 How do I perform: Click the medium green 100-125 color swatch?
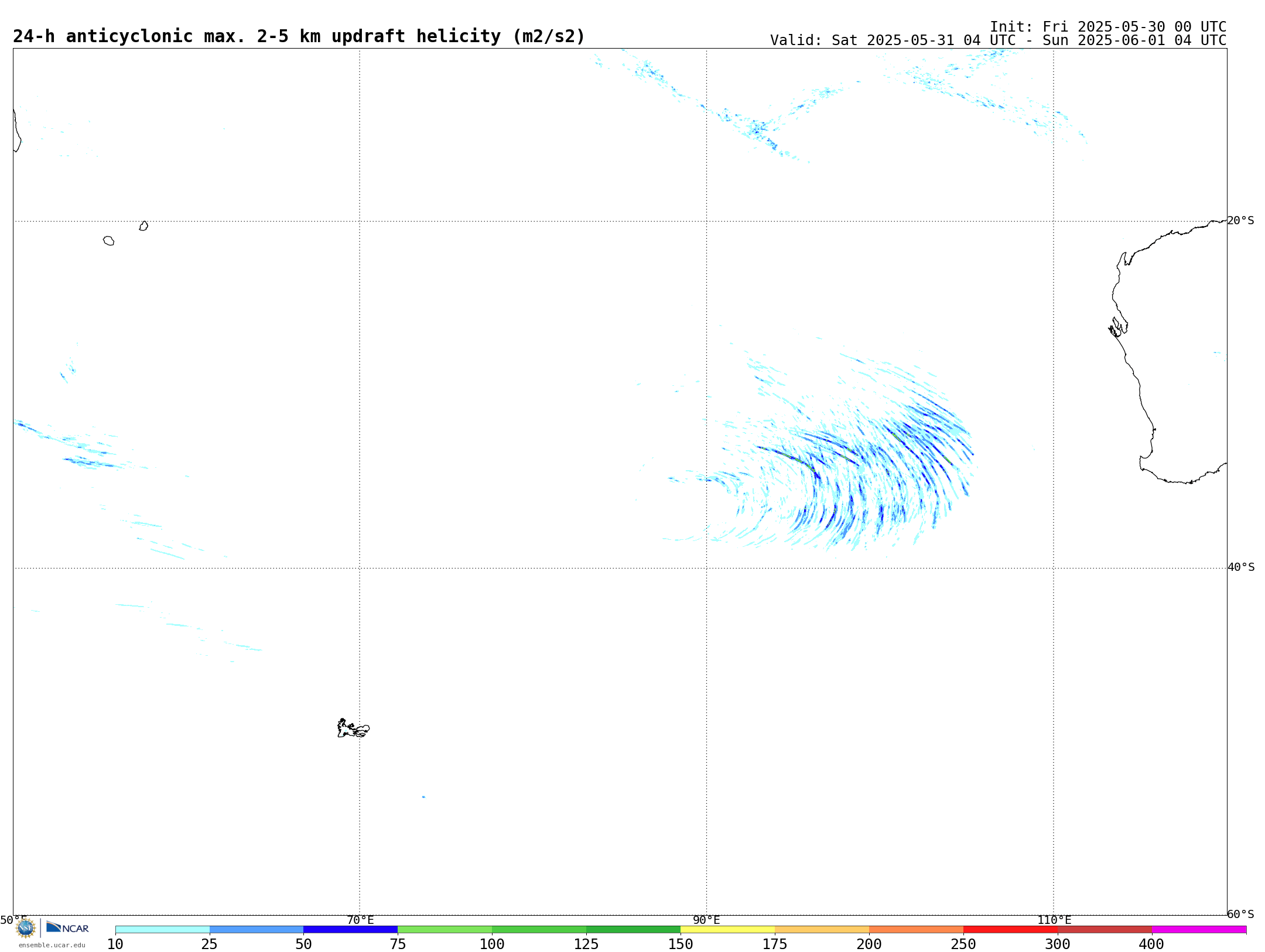539,930
